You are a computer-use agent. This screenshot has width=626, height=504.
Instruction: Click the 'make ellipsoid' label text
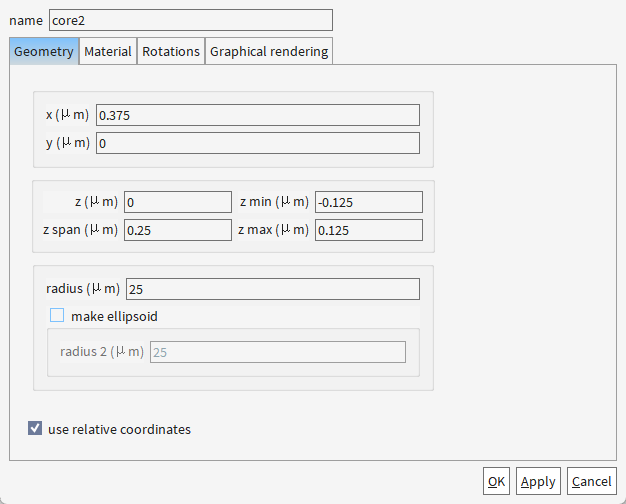pos(114,316)
